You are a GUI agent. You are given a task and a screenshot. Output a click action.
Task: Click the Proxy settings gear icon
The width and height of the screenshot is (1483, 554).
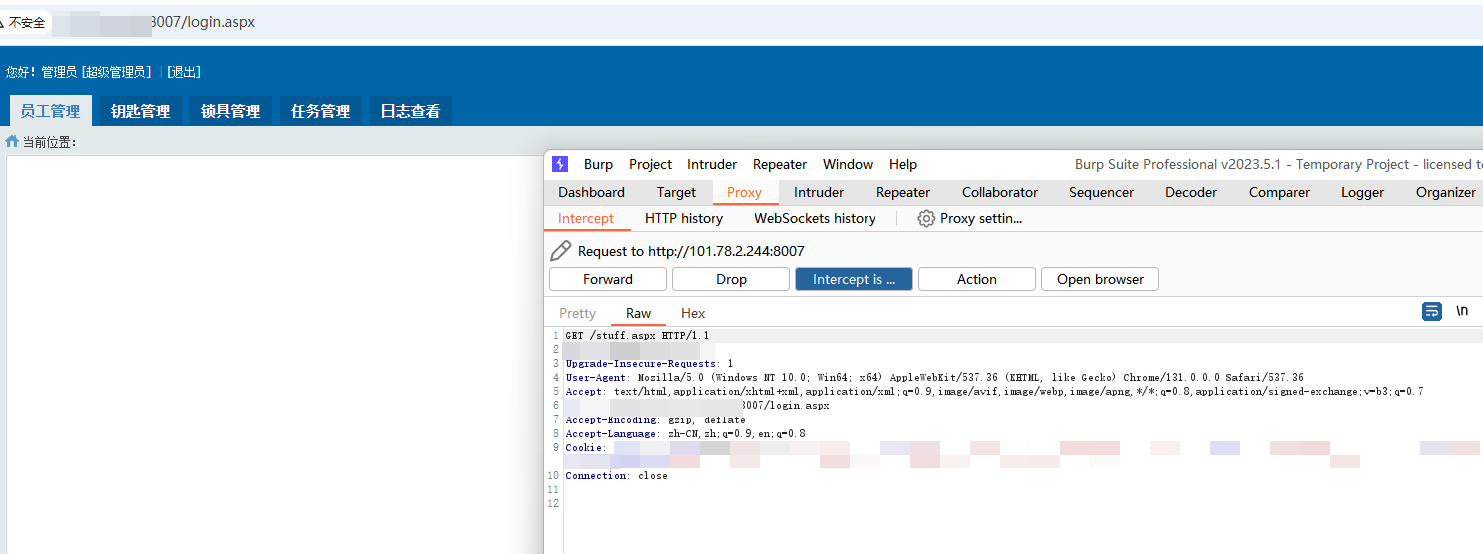tap(926, 218)
